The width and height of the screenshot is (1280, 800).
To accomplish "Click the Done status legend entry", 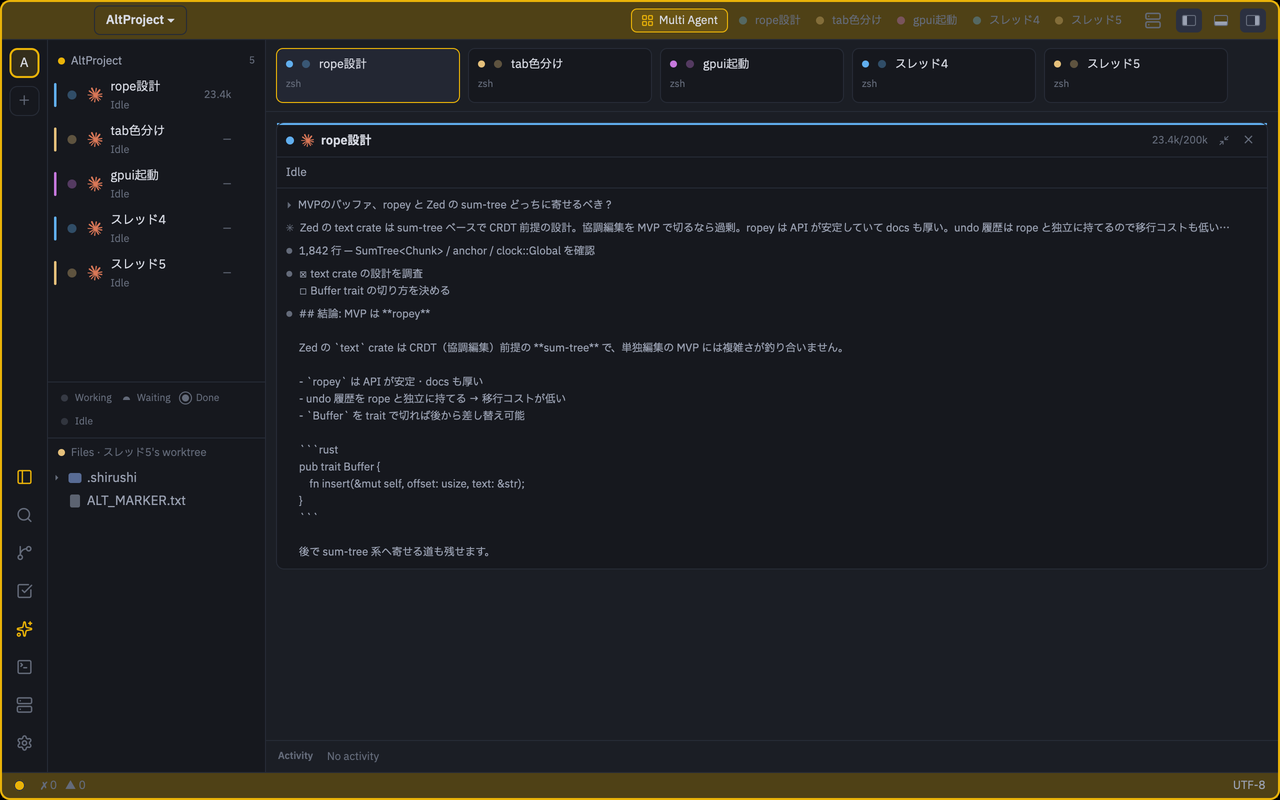I will coord(199,398).
